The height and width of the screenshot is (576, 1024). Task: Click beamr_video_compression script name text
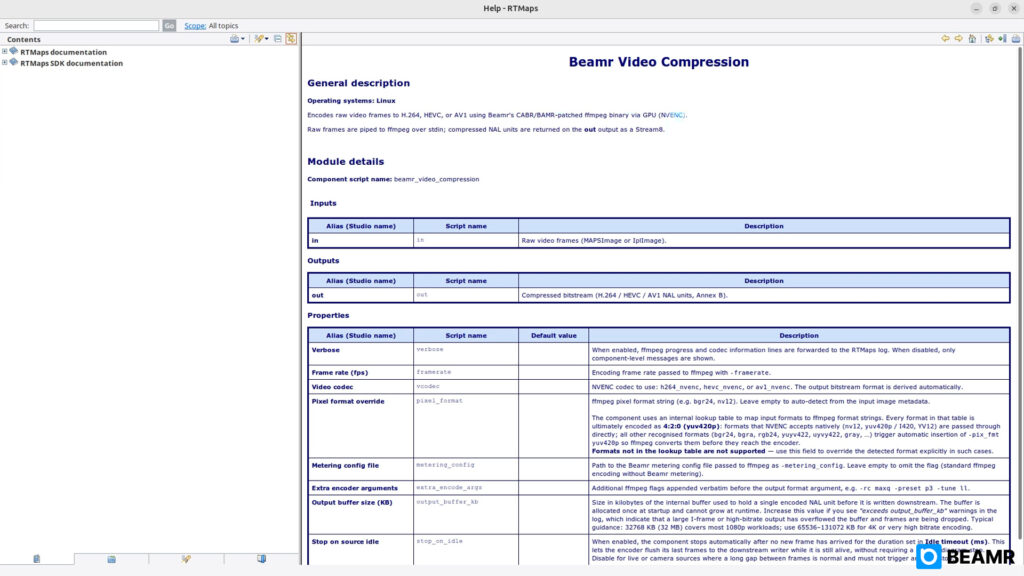[x=436, y=179]
